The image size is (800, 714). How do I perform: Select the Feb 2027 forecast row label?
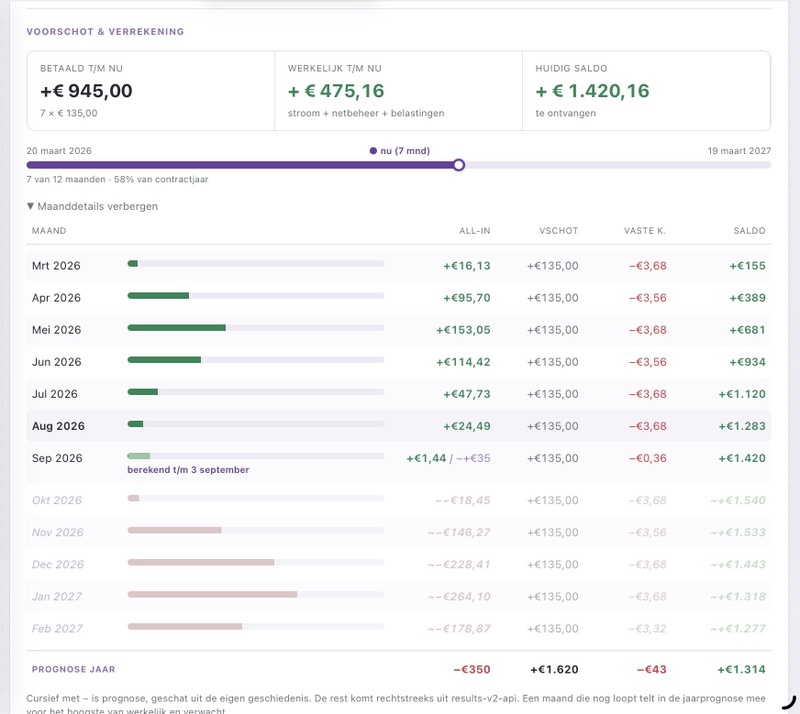(57, 629)
